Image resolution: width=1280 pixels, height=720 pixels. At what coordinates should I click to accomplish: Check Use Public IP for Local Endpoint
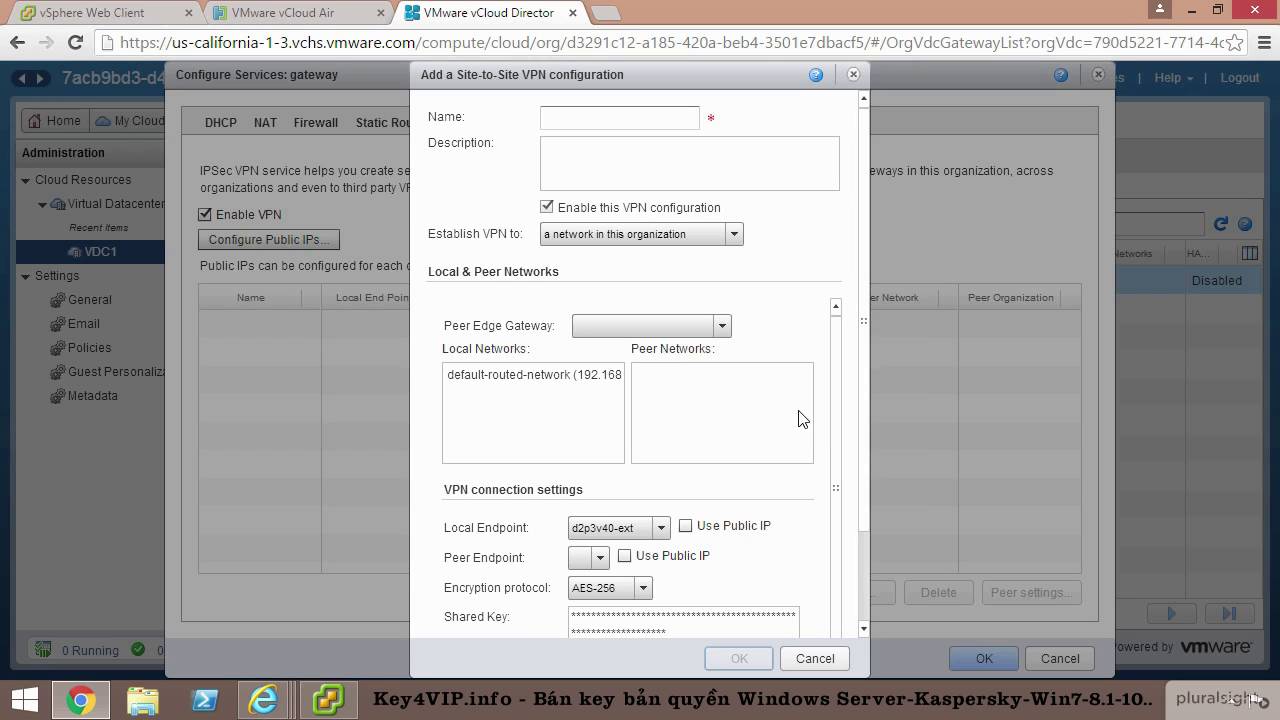[686, 525]
